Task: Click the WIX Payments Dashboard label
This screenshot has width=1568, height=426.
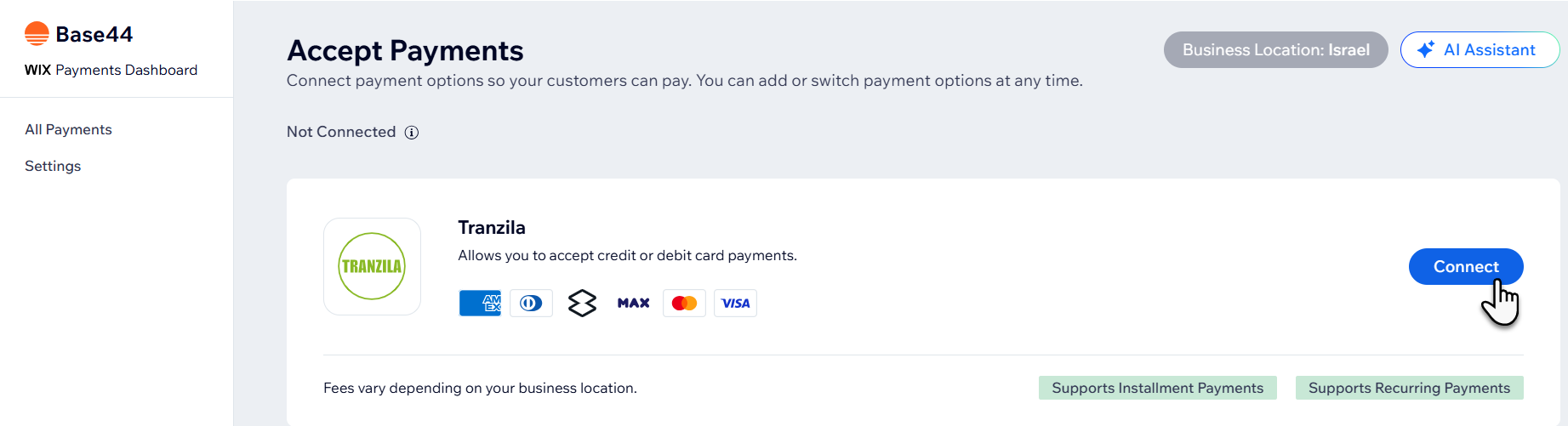Action: 111,70
